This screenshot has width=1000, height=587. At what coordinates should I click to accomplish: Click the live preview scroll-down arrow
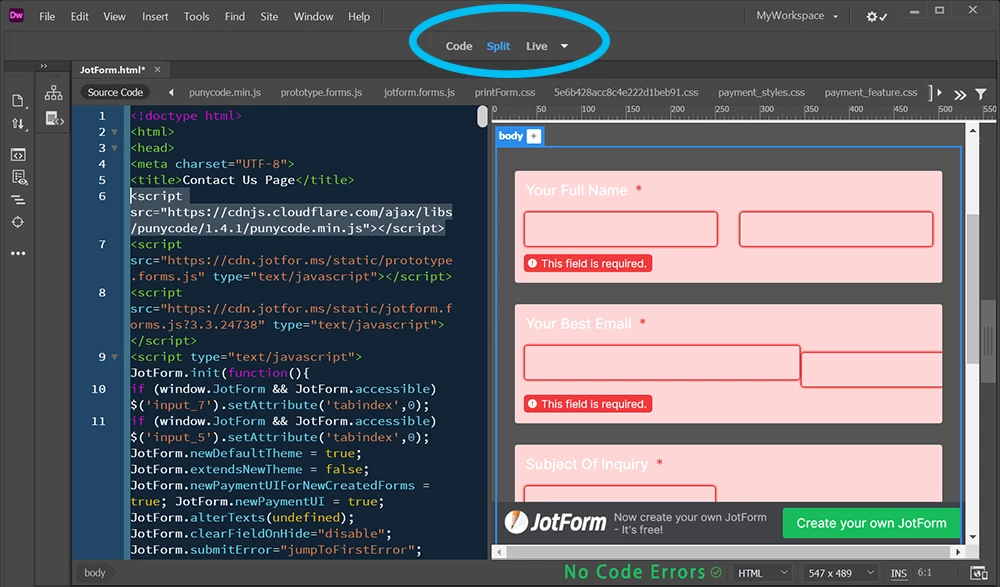tap(973, 537)
